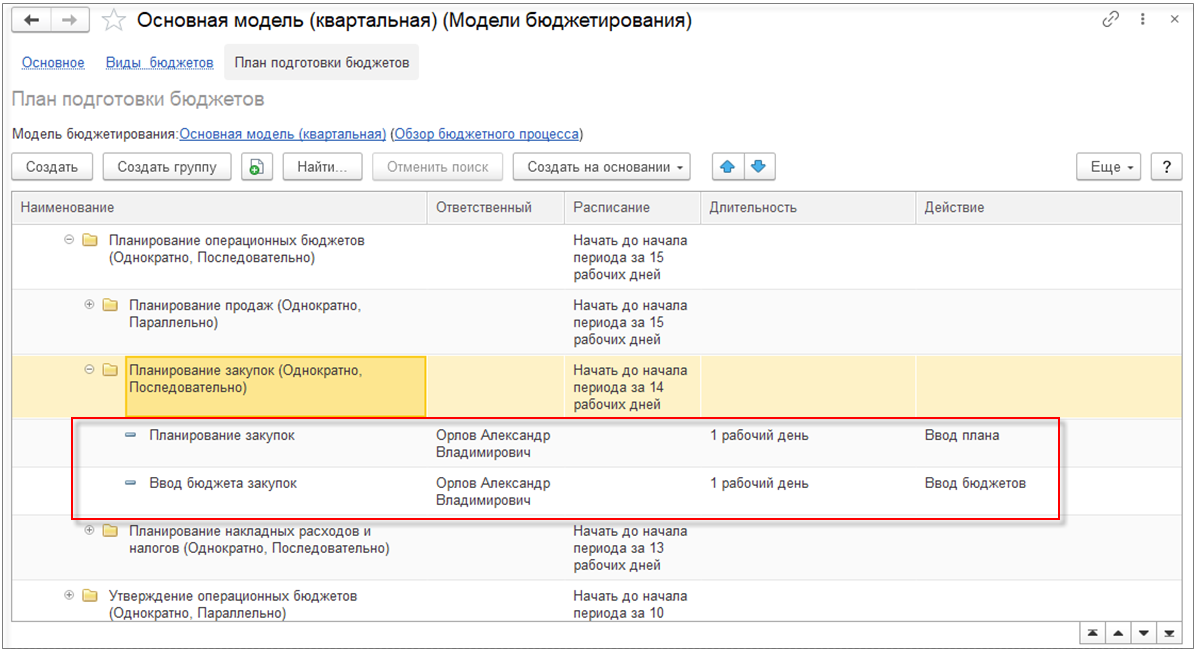Image resolution: width=1194 pixels, height=649 pixels.
Task: Switch to the Виды бюджетов tab
Action: coord(159,62)
